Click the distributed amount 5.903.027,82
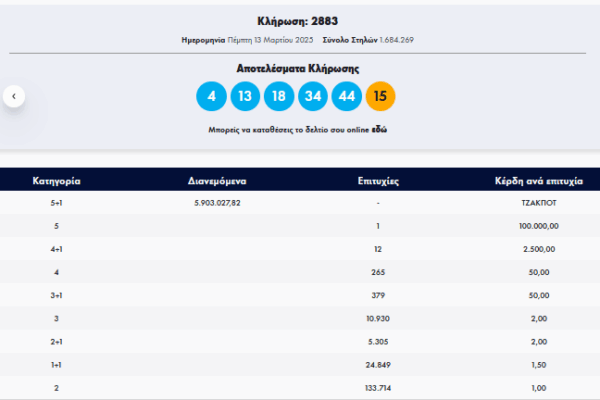This screenshot has height=400, width=600. [217, 203]
